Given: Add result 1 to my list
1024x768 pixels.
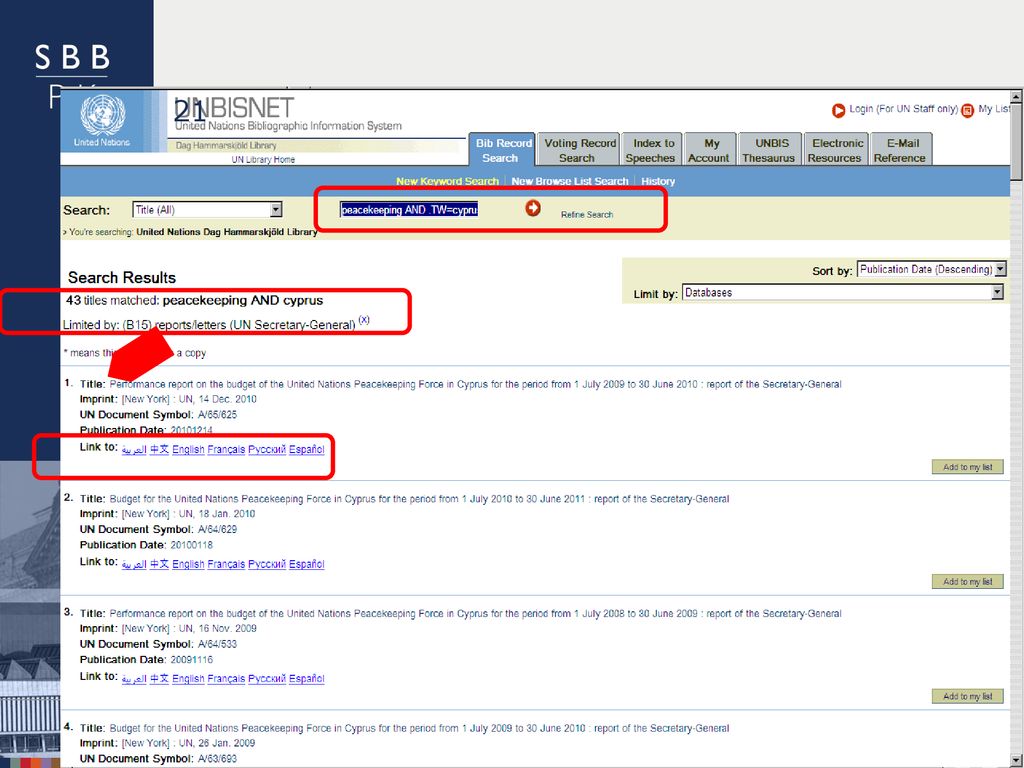Looking at the screenshot, I should coord(967,467).
